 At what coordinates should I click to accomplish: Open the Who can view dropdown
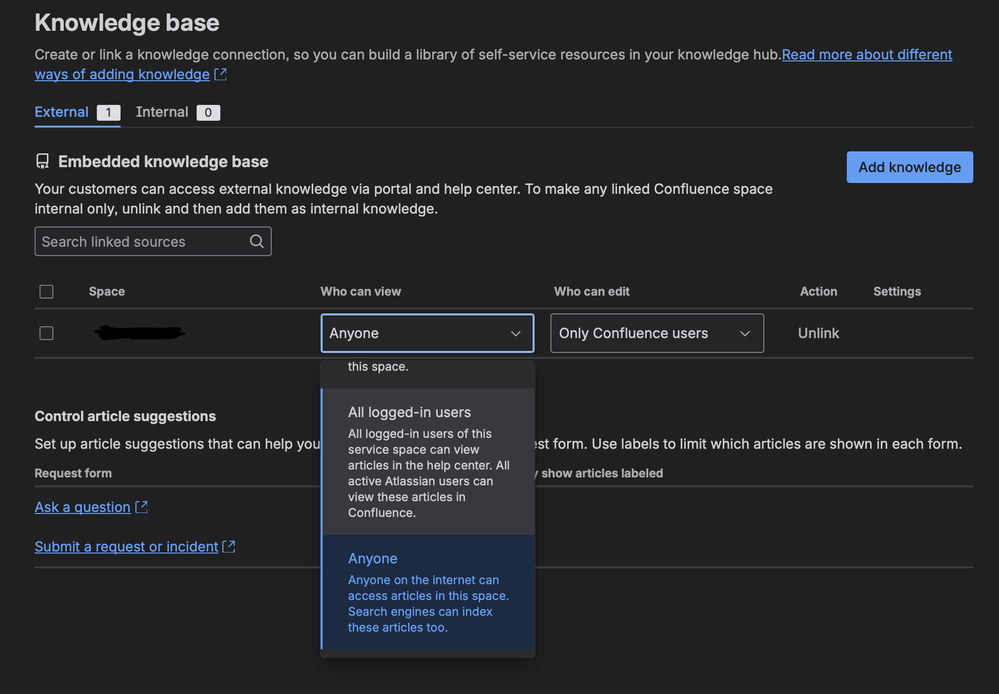tap(427, 333)
